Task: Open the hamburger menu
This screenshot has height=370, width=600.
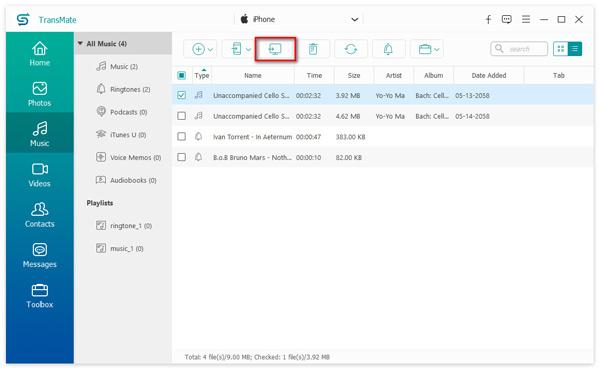Action: click(x=526, y=19)
